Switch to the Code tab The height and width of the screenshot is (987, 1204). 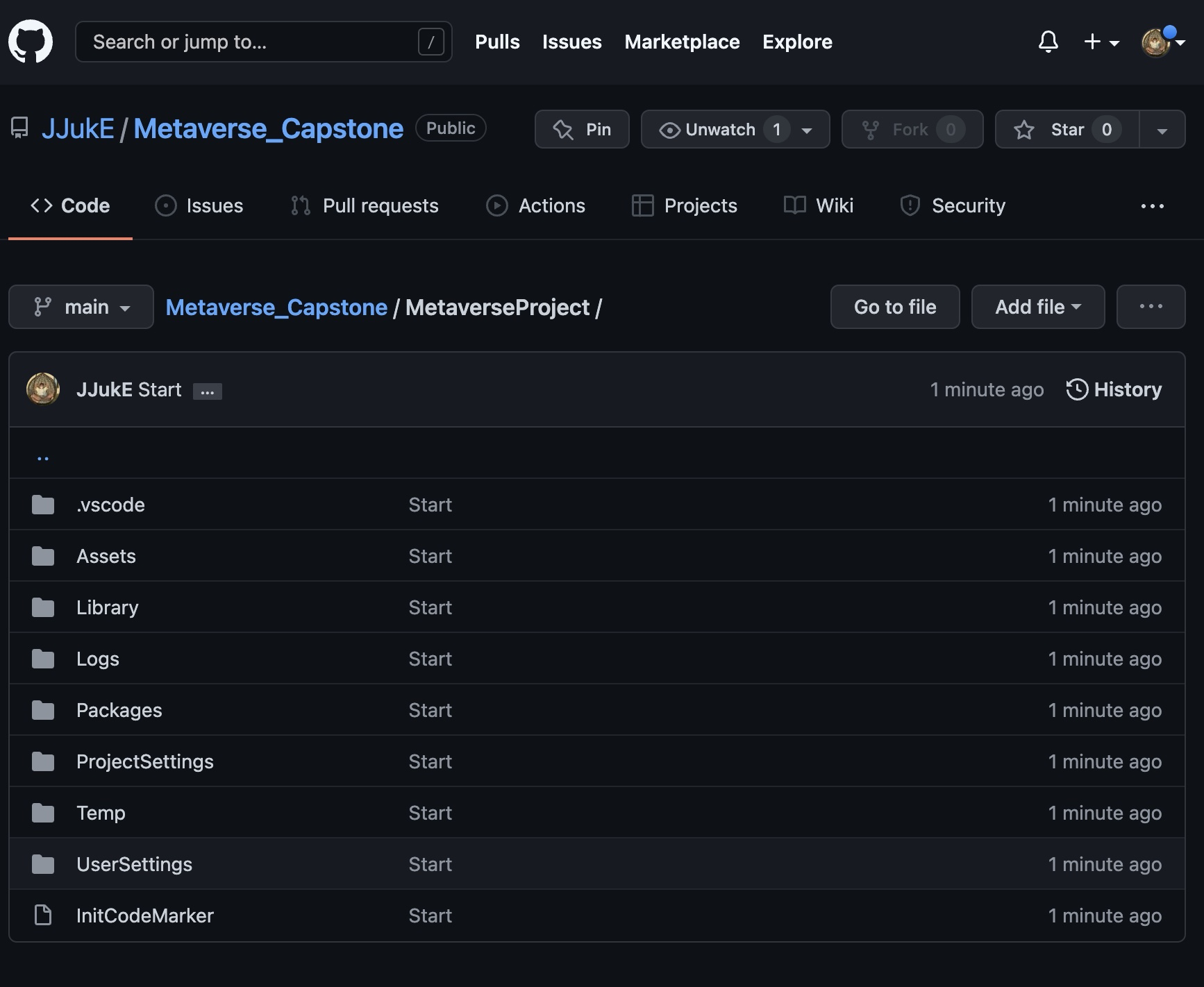click(70, 206)
